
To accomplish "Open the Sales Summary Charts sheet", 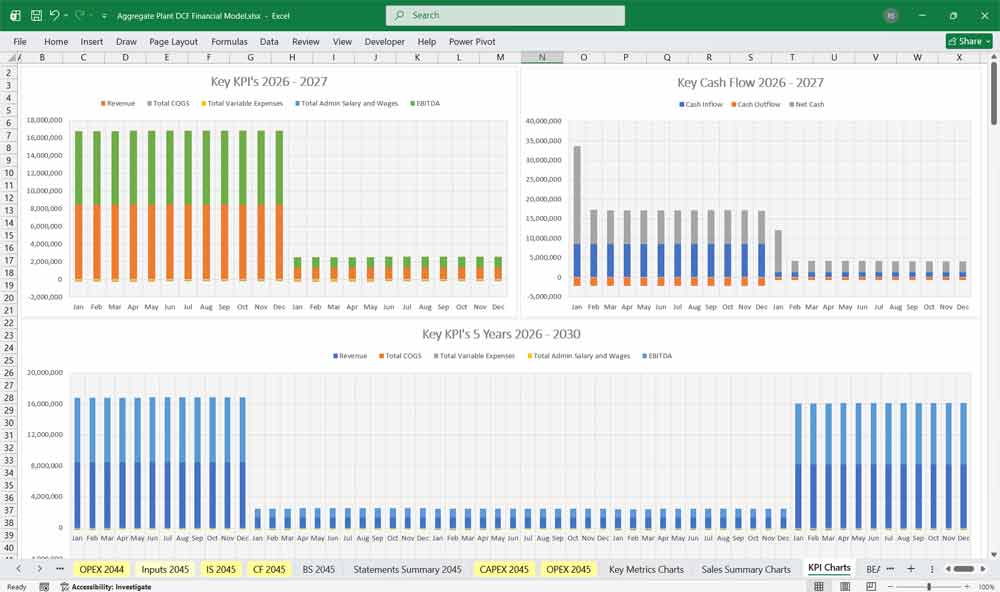I will click(746, 569).
